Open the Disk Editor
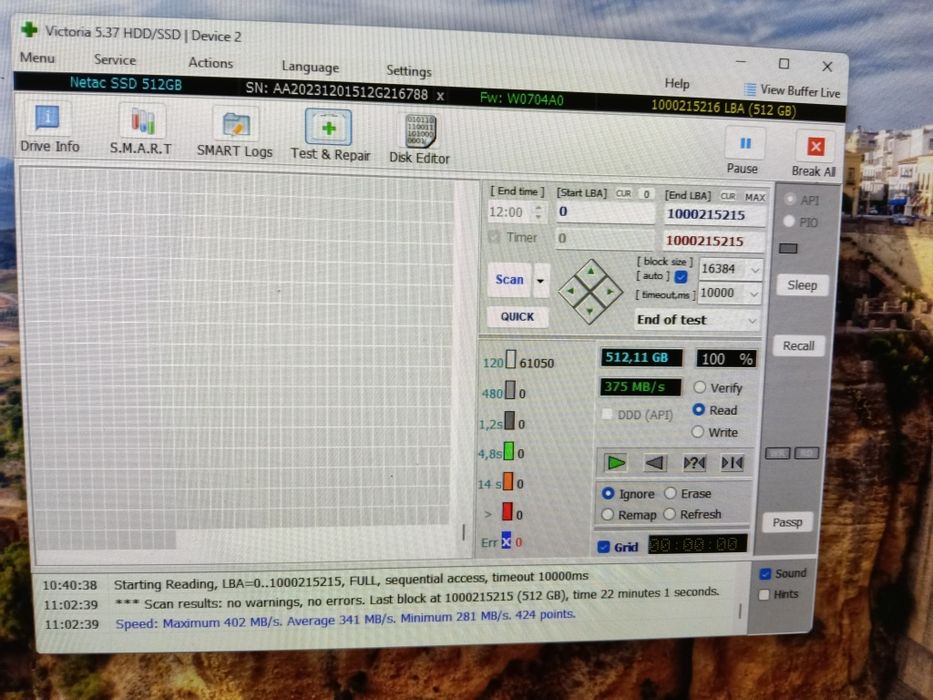Viewport: 933px width, 700px height. (x=419, y=139)
